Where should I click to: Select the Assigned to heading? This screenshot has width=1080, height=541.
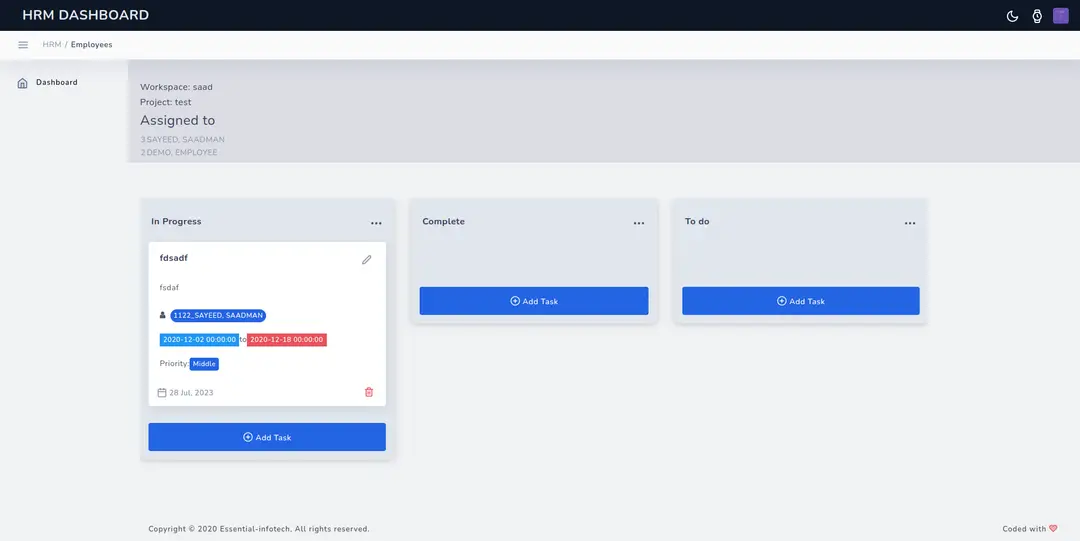click(178, 121)
